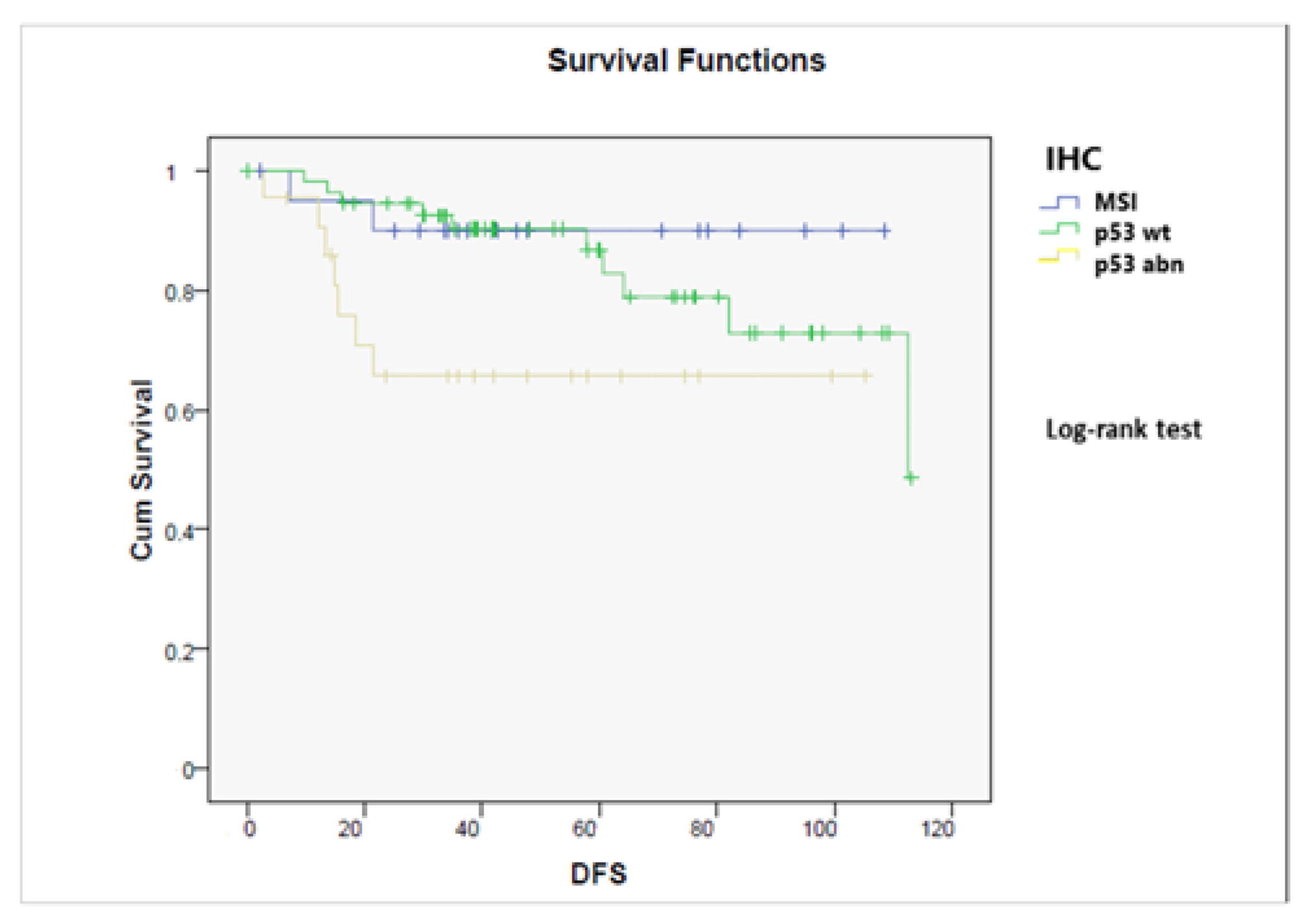Click the last blue MSI censor mark

[x=885, y=230]
